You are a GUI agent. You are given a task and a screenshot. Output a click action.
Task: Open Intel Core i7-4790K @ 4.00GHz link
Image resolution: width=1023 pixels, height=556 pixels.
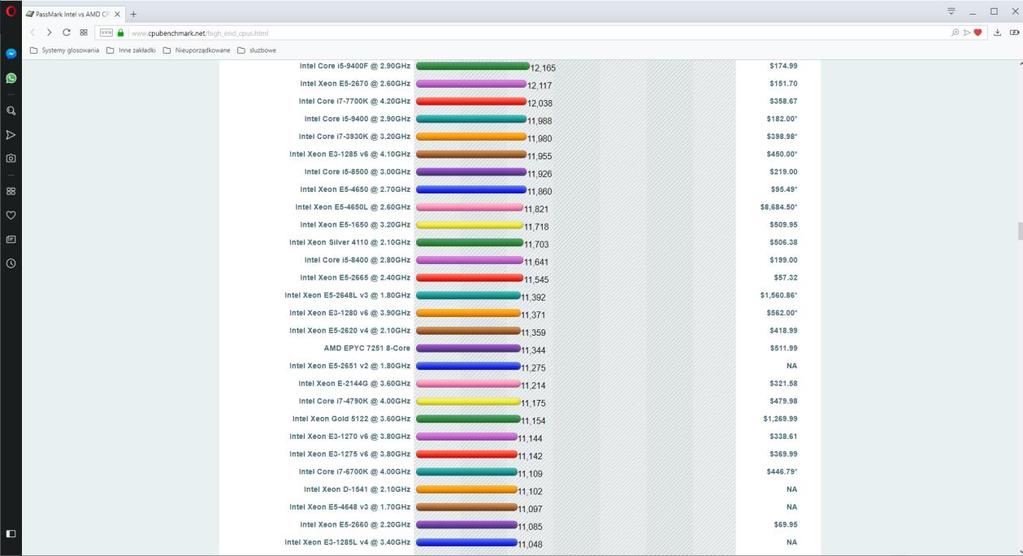[x=354, y=401]
